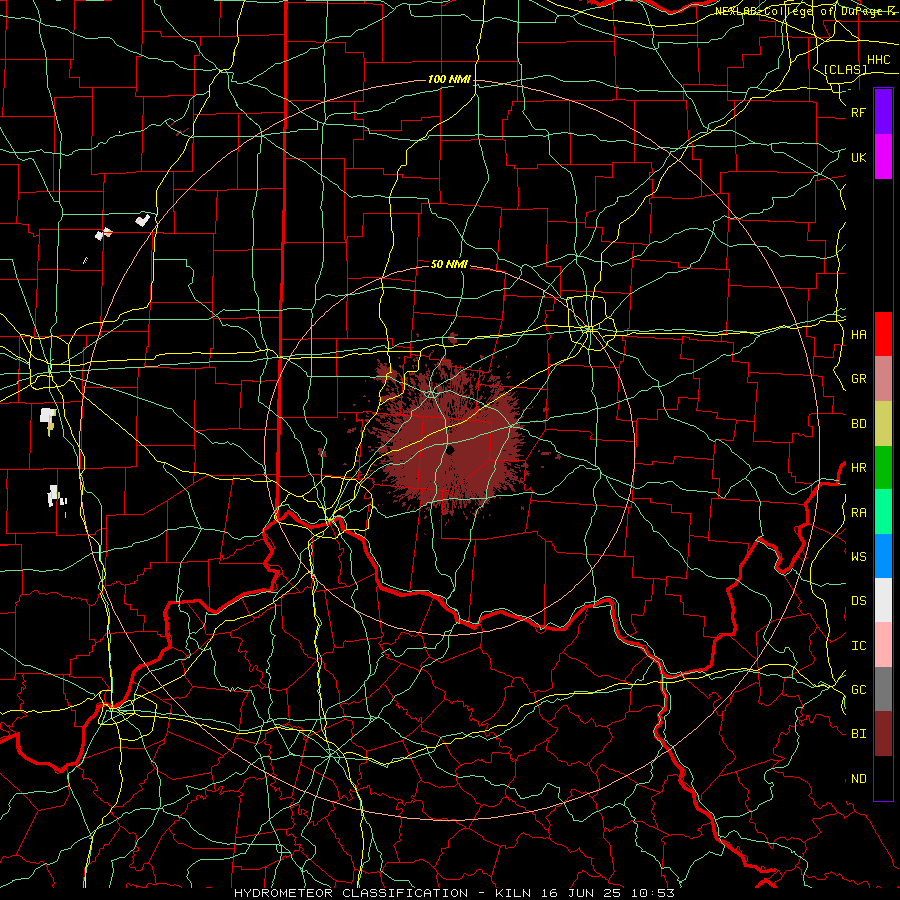Click the HYDROMETEOR CLASSIFICATION KILN title text
Screen dimensions: 900x900
pyautogui.click(x=454, y=893)
